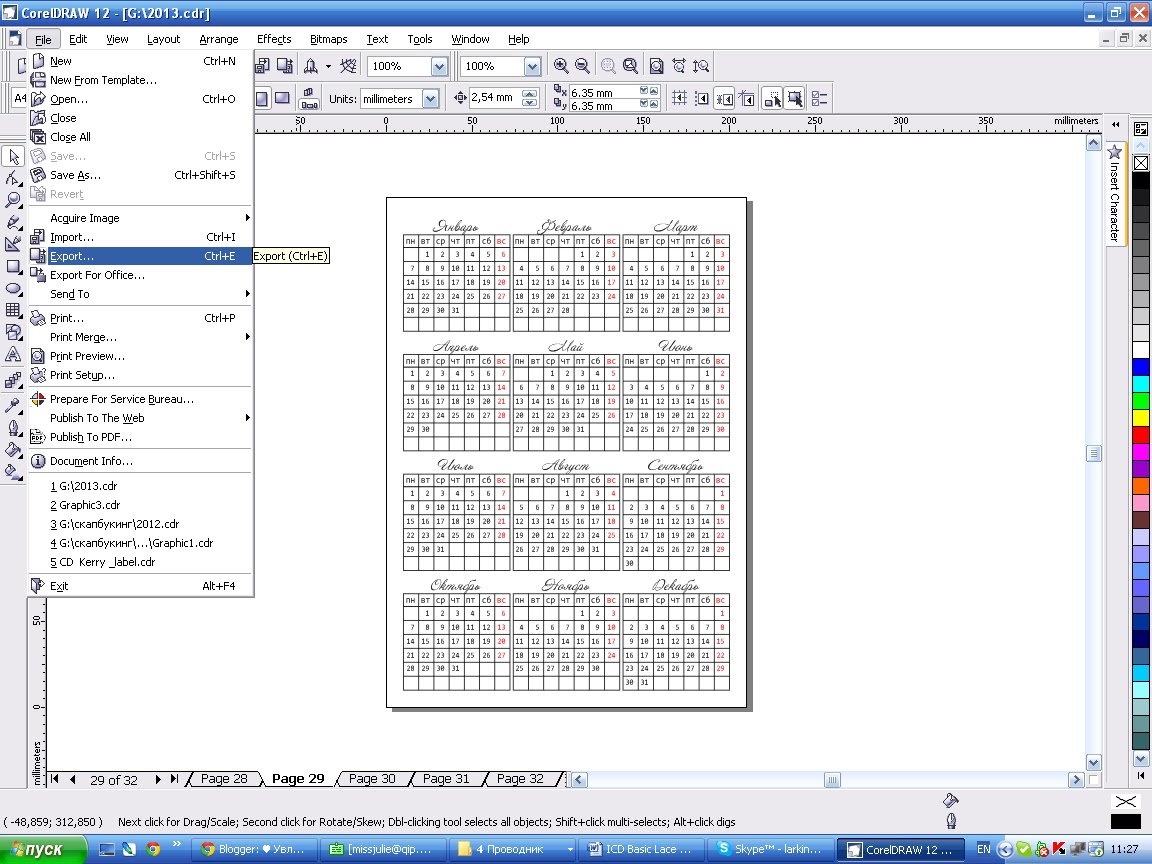Viewport: 1152px width, 864px height.
Task: Select the Text tool
Action: [13, 354]
